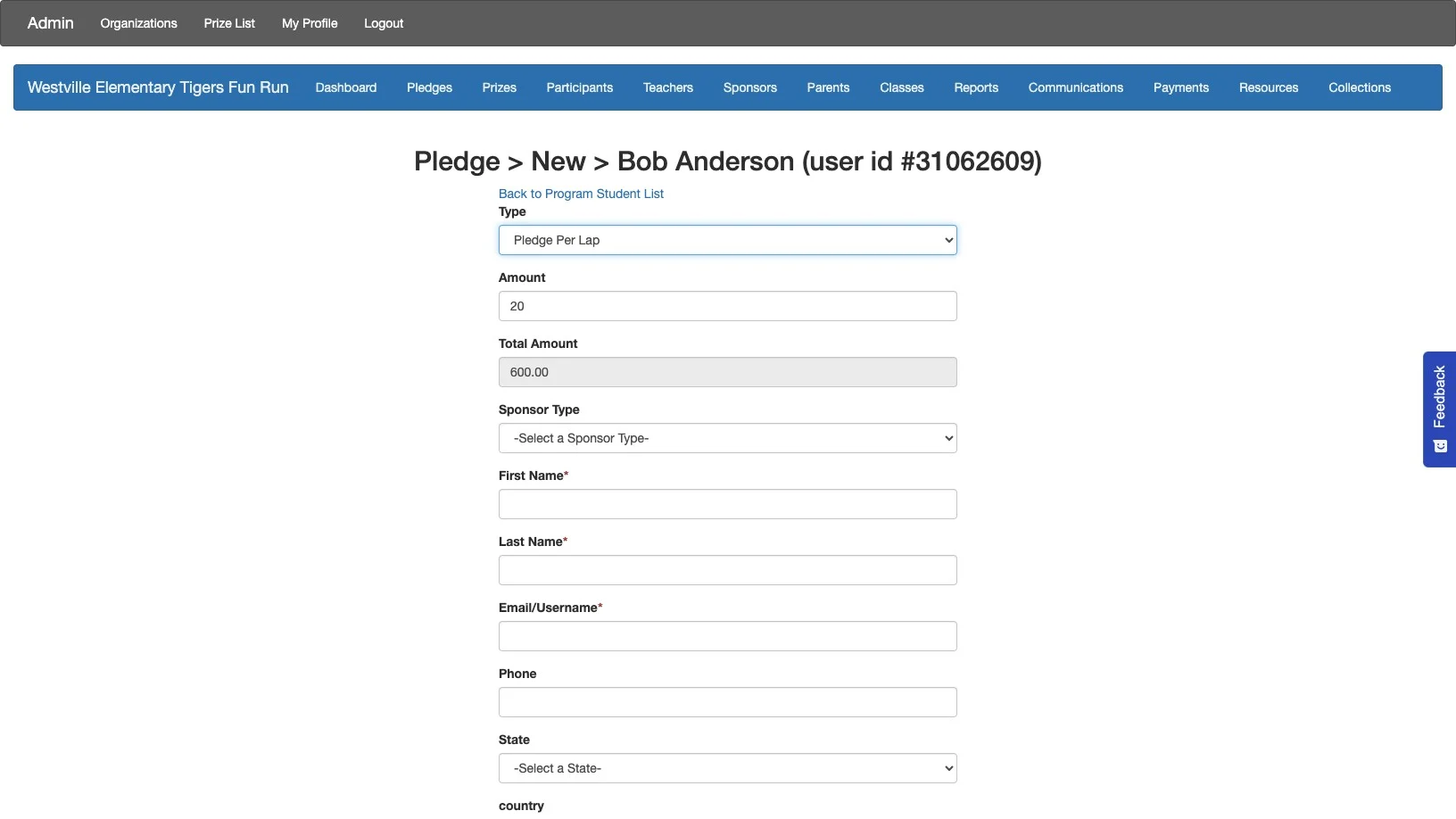The width and height of the screenshot is (1456, 819).
Task: Switch to the Dashboard tab
Action: [346, 87]
